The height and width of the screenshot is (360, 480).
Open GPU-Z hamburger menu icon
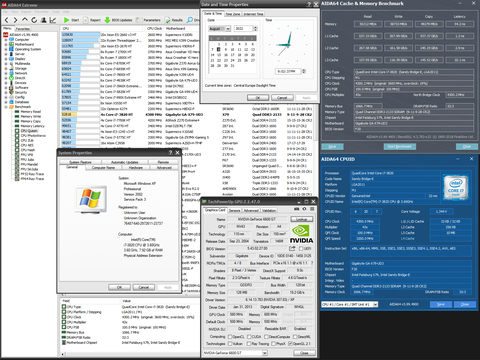pyautogui.click(x=312, y=209)
